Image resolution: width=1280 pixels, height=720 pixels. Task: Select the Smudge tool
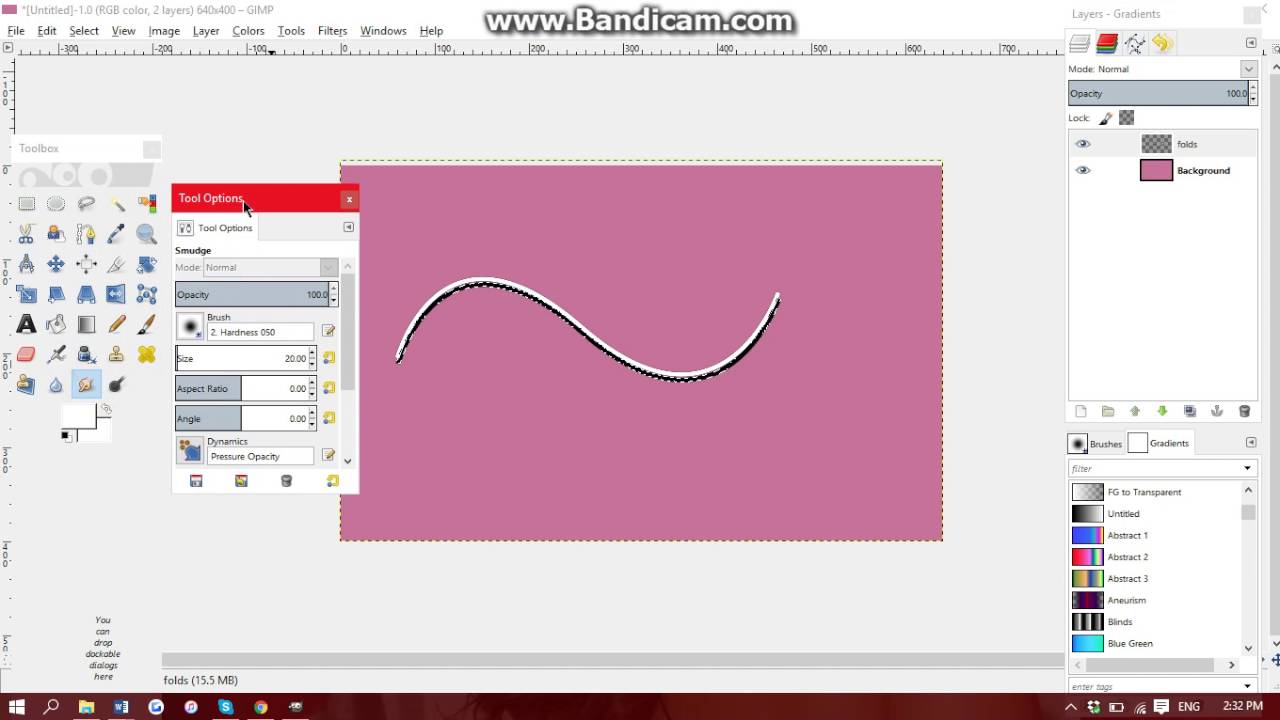(x=86, y=384)
